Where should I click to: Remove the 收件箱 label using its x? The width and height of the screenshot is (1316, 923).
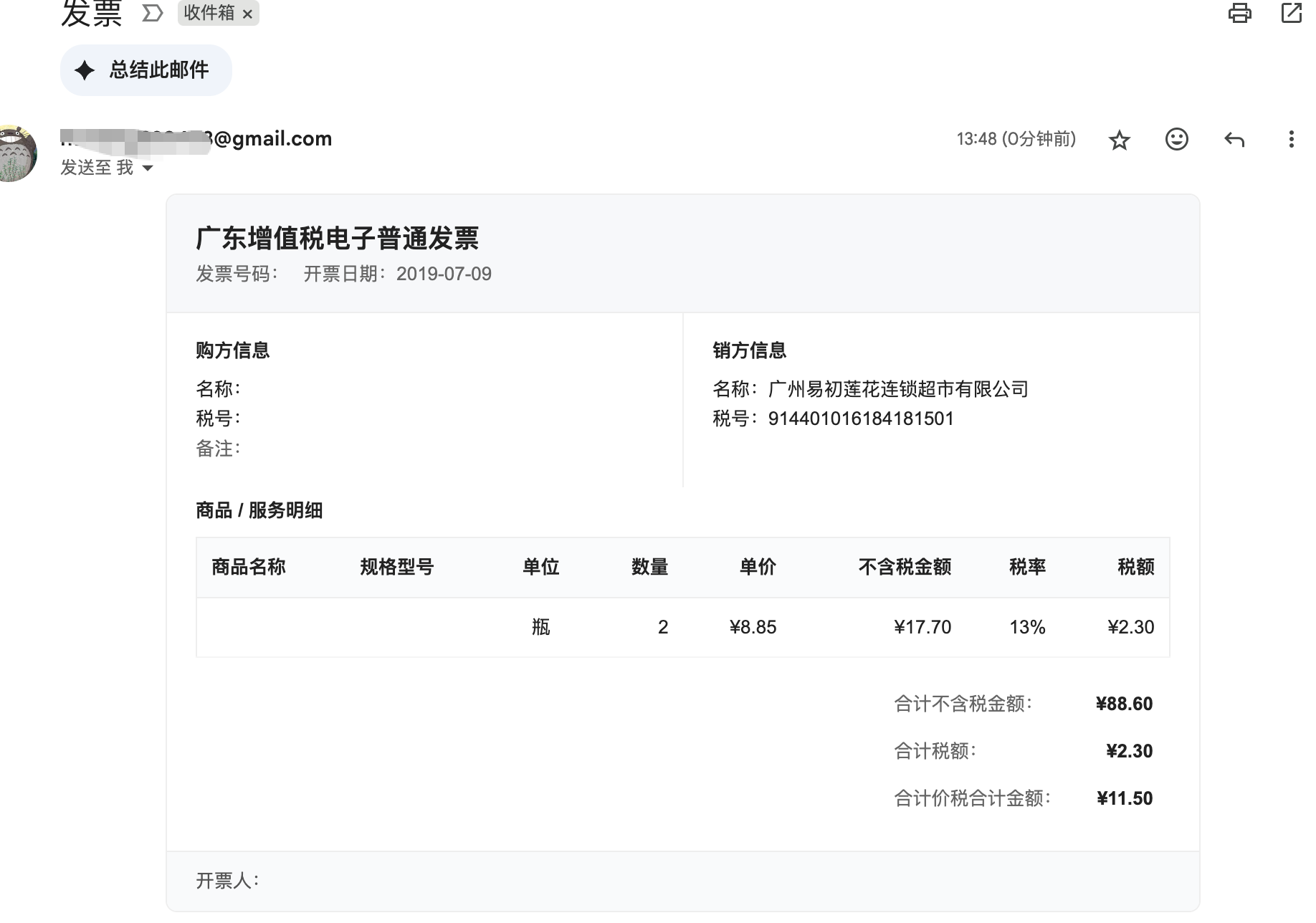[247, 14]
